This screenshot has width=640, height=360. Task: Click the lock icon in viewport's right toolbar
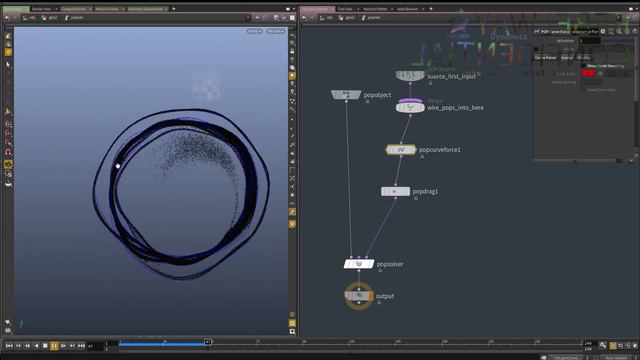(292, 51)
